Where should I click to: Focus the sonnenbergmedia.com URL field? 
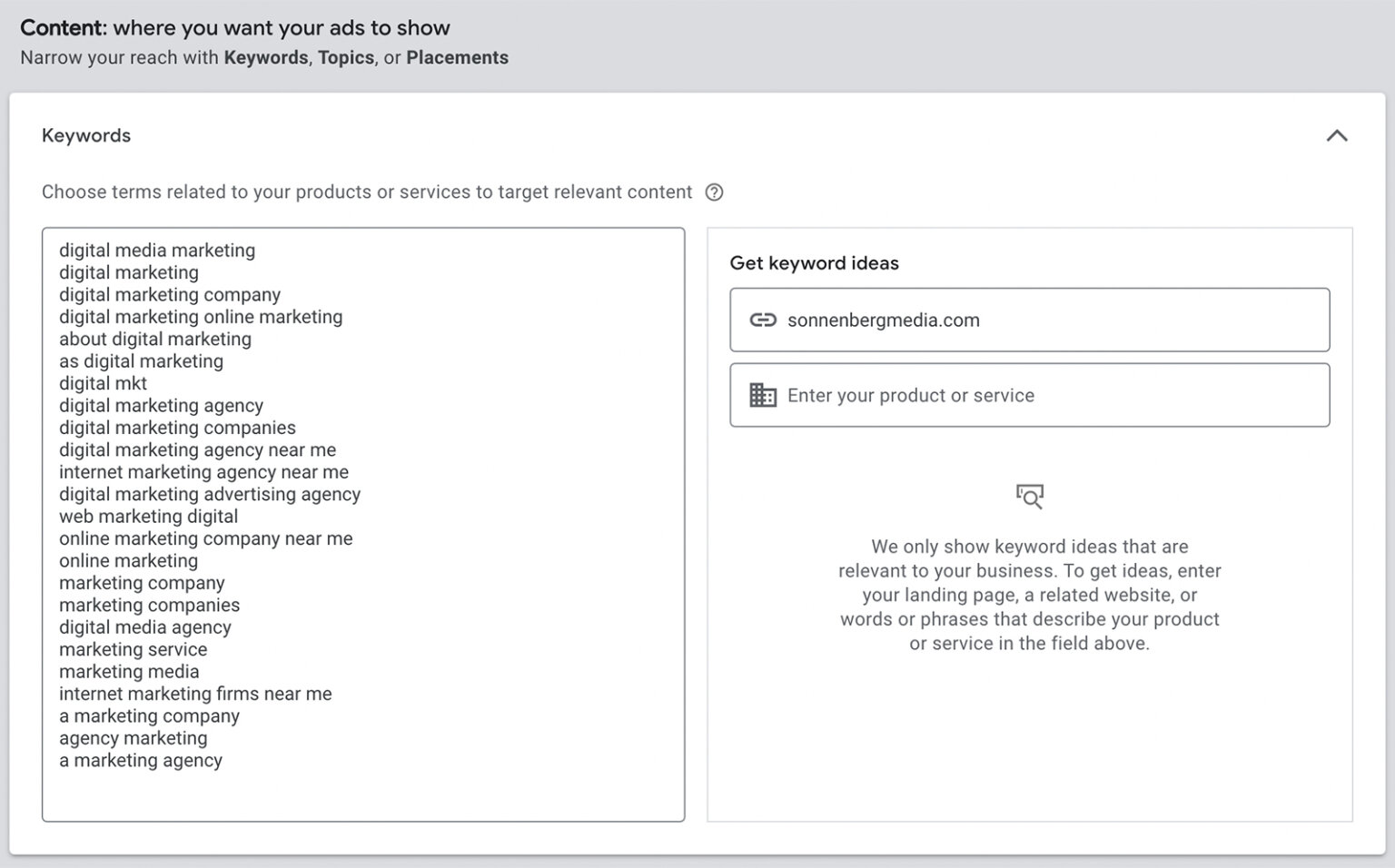(x=1044, y=320)
